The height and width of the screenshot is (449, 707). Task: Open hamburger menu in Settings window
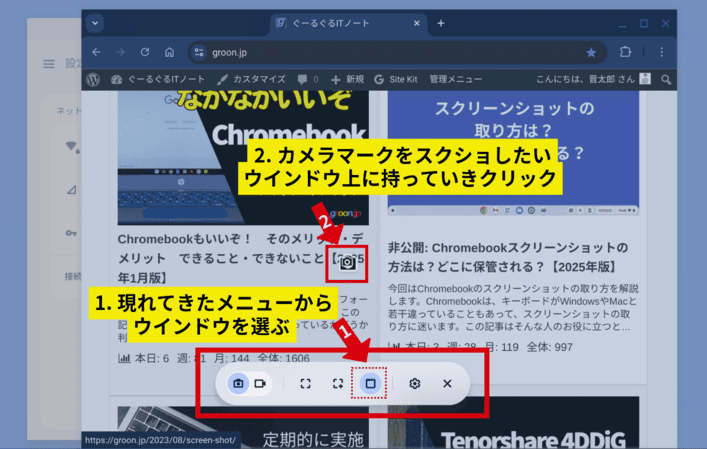tap(49, 64)
